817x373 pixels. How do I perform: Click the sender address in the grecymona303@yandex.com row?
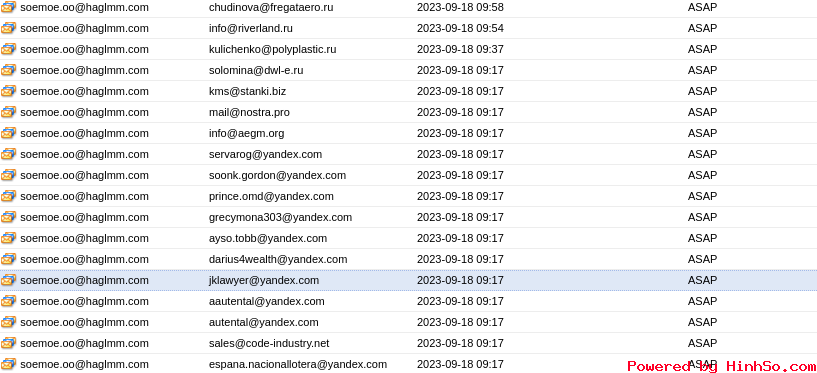84,217
